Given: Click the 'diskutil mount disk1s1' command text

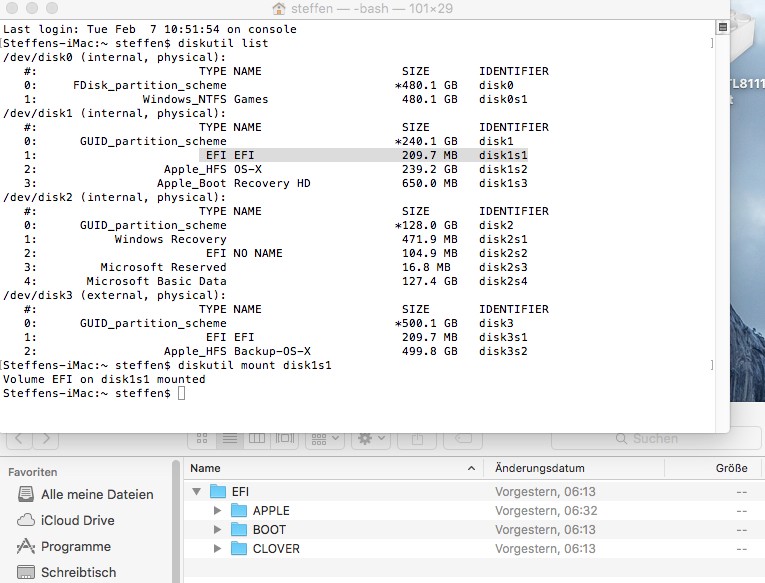Looking at the screenshot, I should coord(255,365).
